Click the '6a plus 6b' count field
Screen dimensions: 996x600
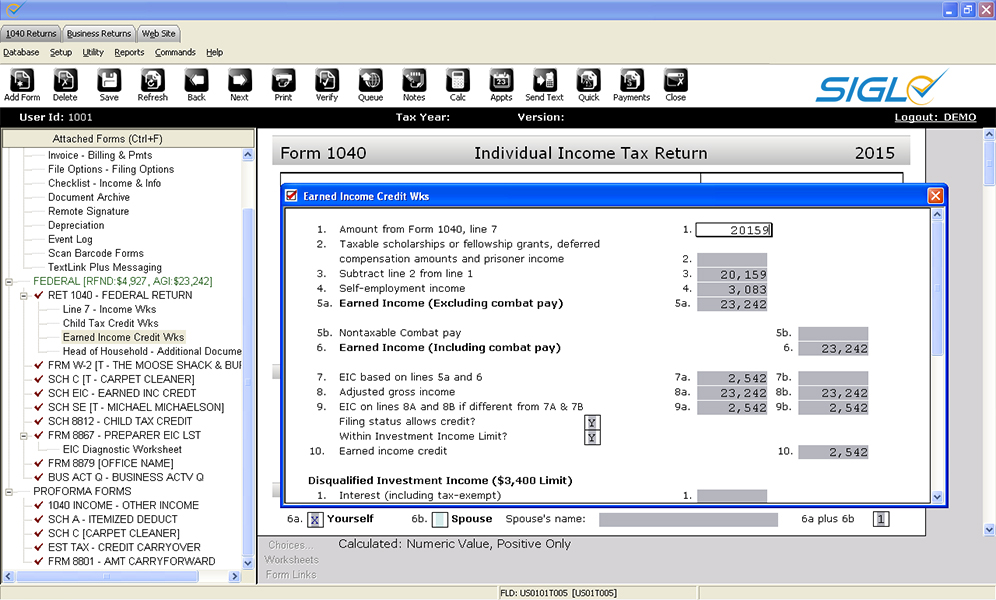point(880,519)
